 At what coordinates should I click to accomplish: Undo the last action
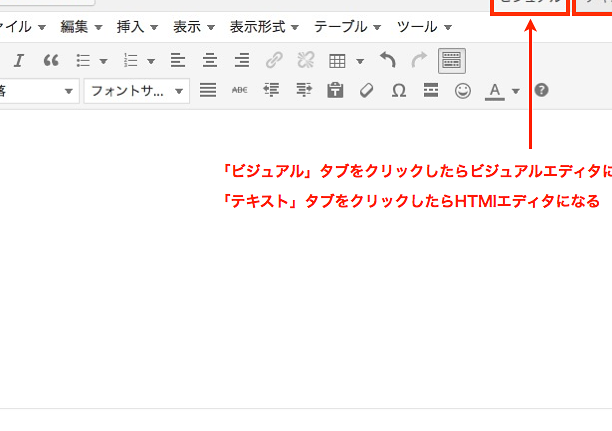point(388,61)
